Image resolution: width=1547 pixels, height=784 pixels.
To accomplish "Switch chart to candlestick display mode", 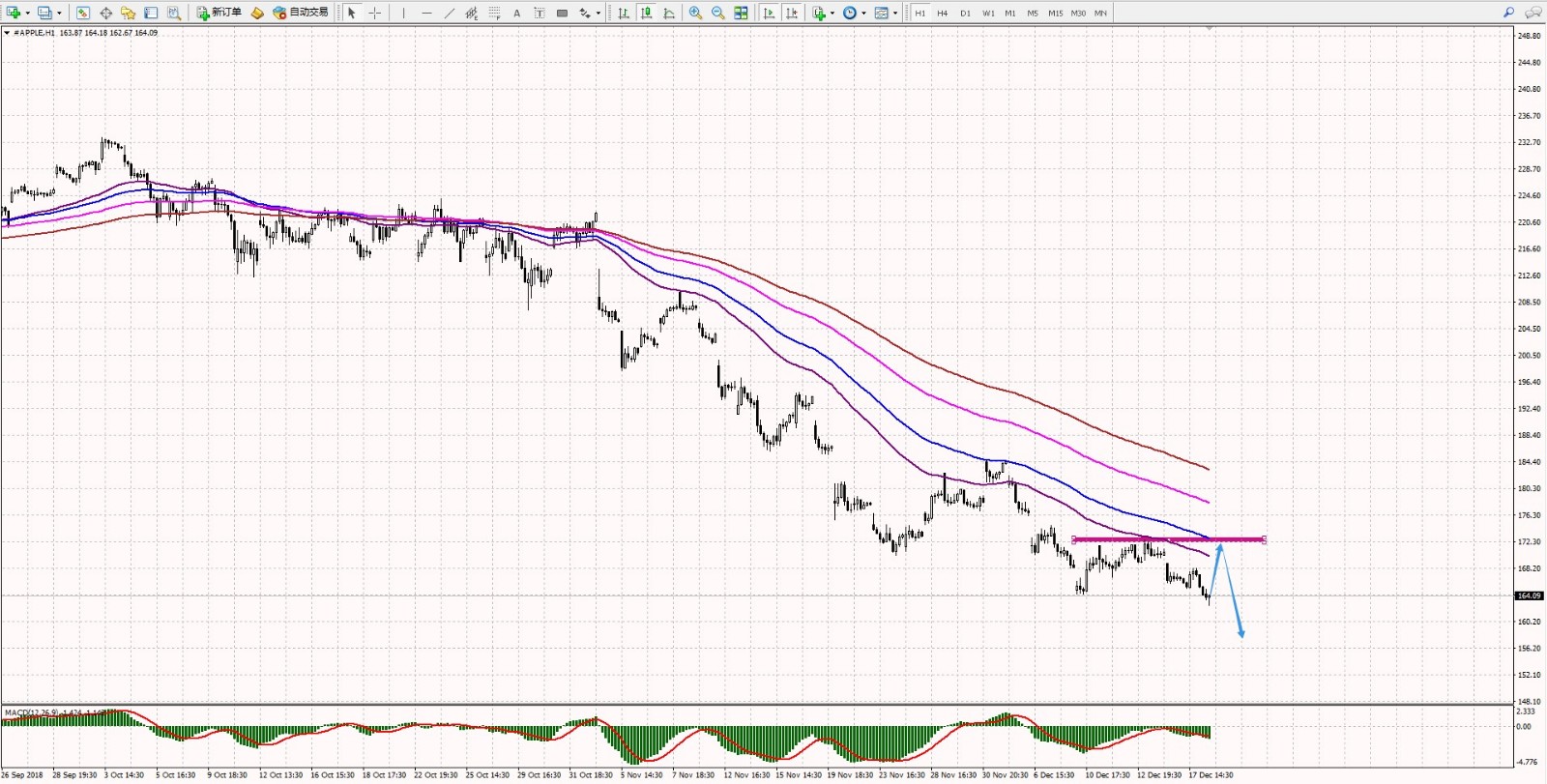I will (646, 13).
